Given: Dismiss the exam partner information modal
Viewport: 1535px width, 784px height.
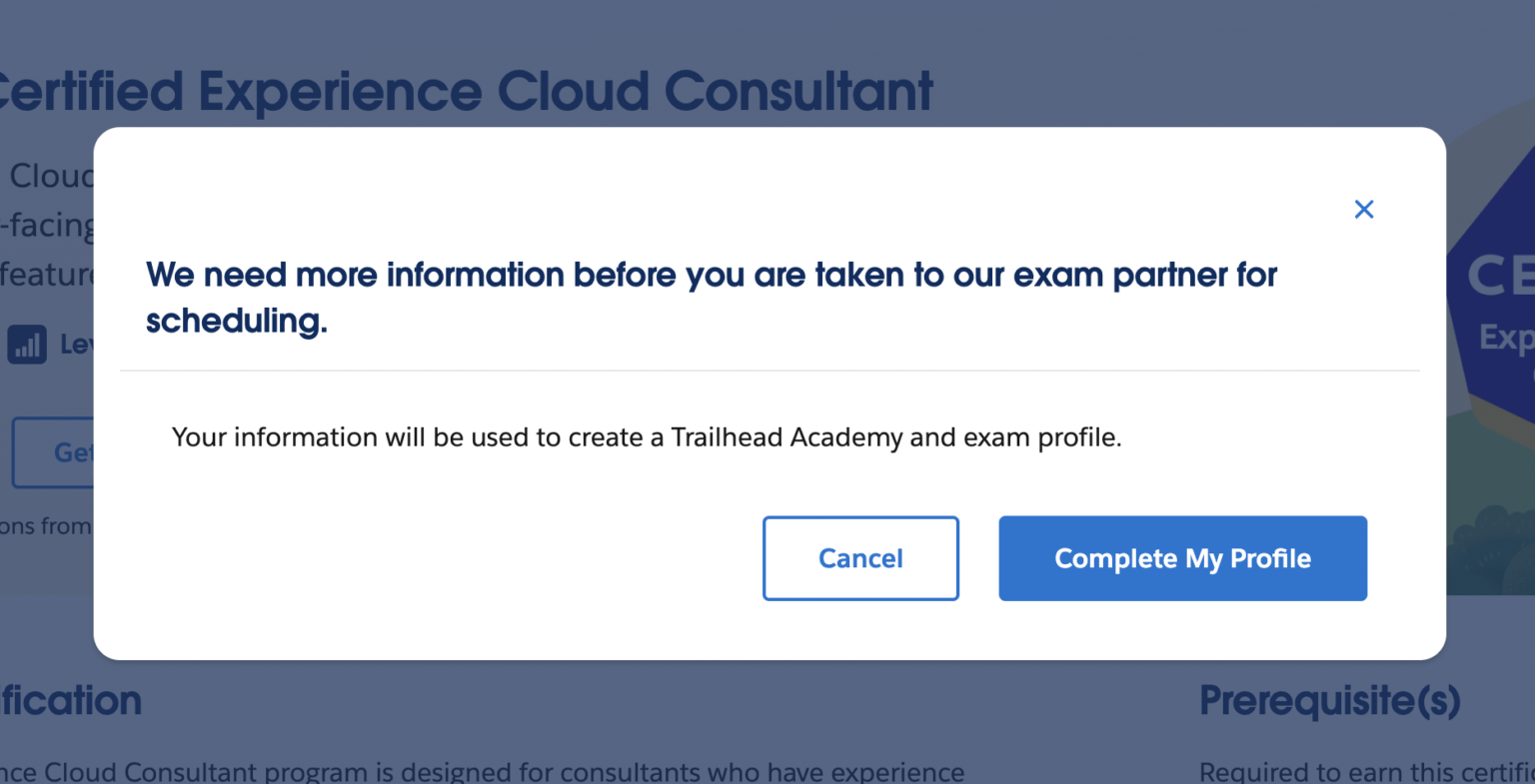Looking at the screenshot, I should pyautogui.click(x=1364, y=209).
